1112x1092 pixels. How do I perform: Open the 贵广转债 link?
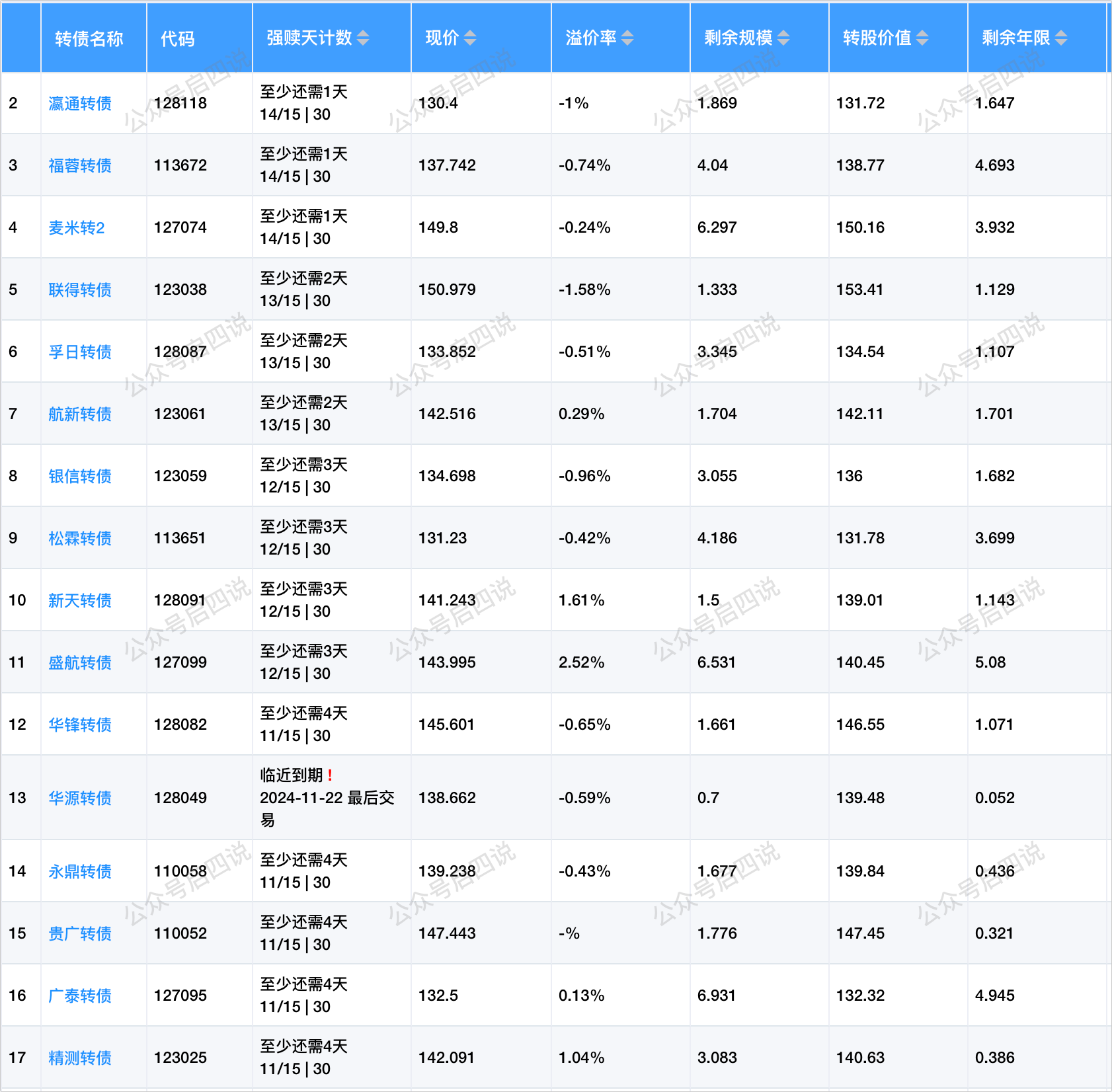pos(80,934)
